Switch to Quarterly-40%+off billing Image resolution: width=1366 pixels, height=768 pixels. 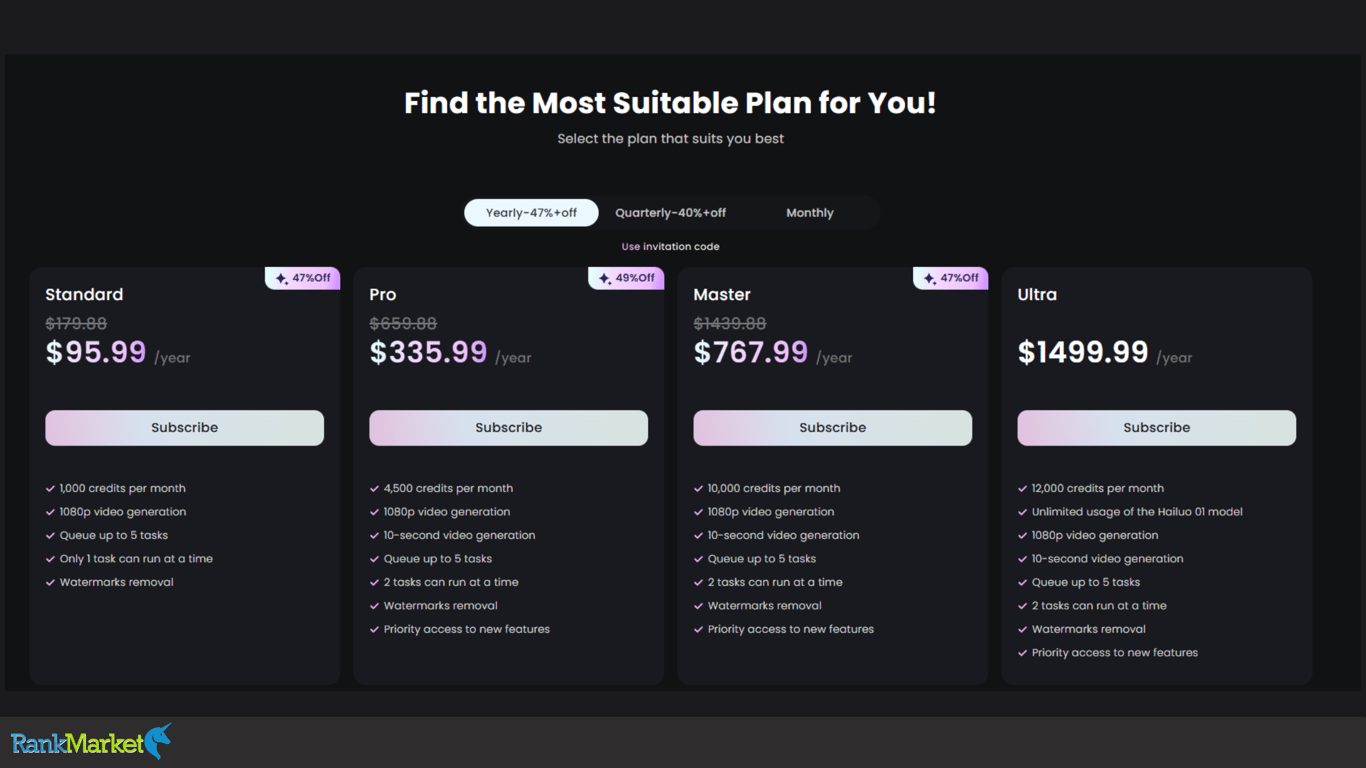(670, 213)
